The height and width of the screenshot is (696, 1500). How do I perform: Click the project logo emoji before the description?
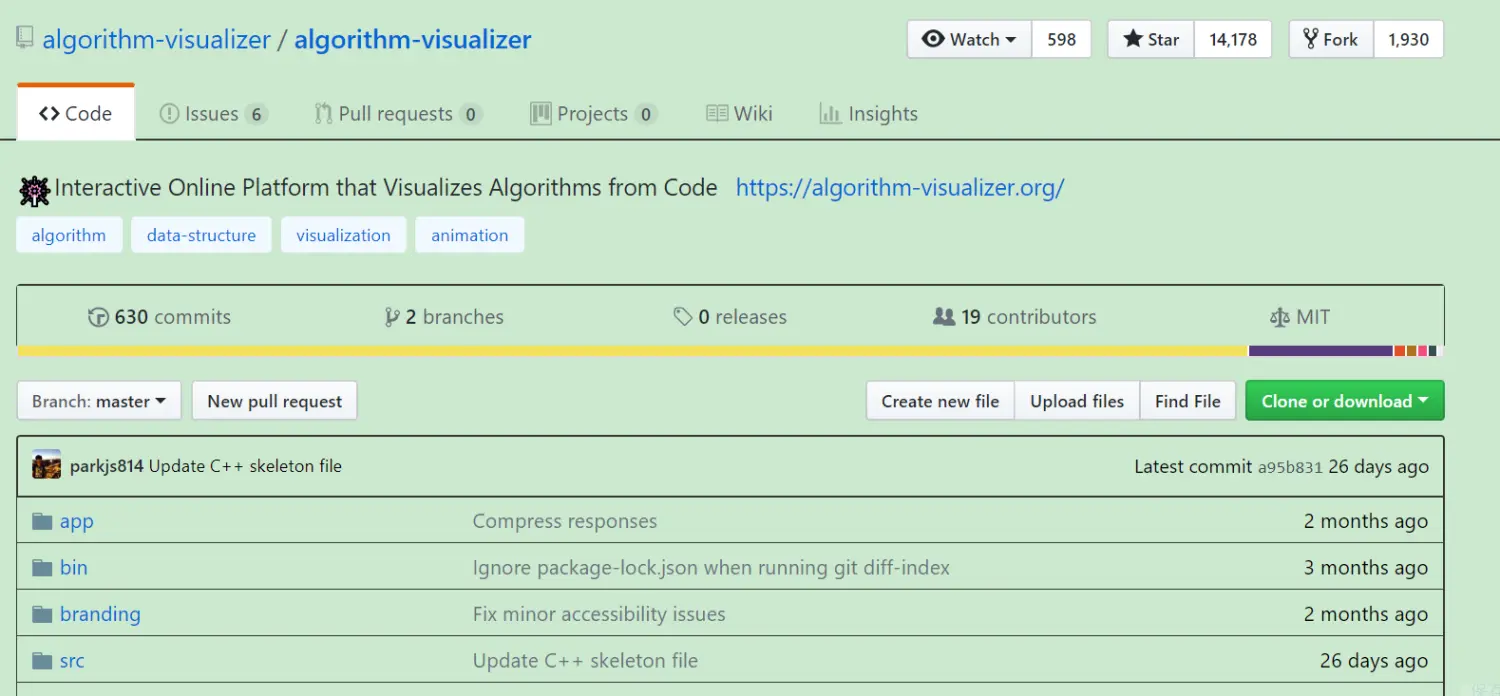[35, 189]
